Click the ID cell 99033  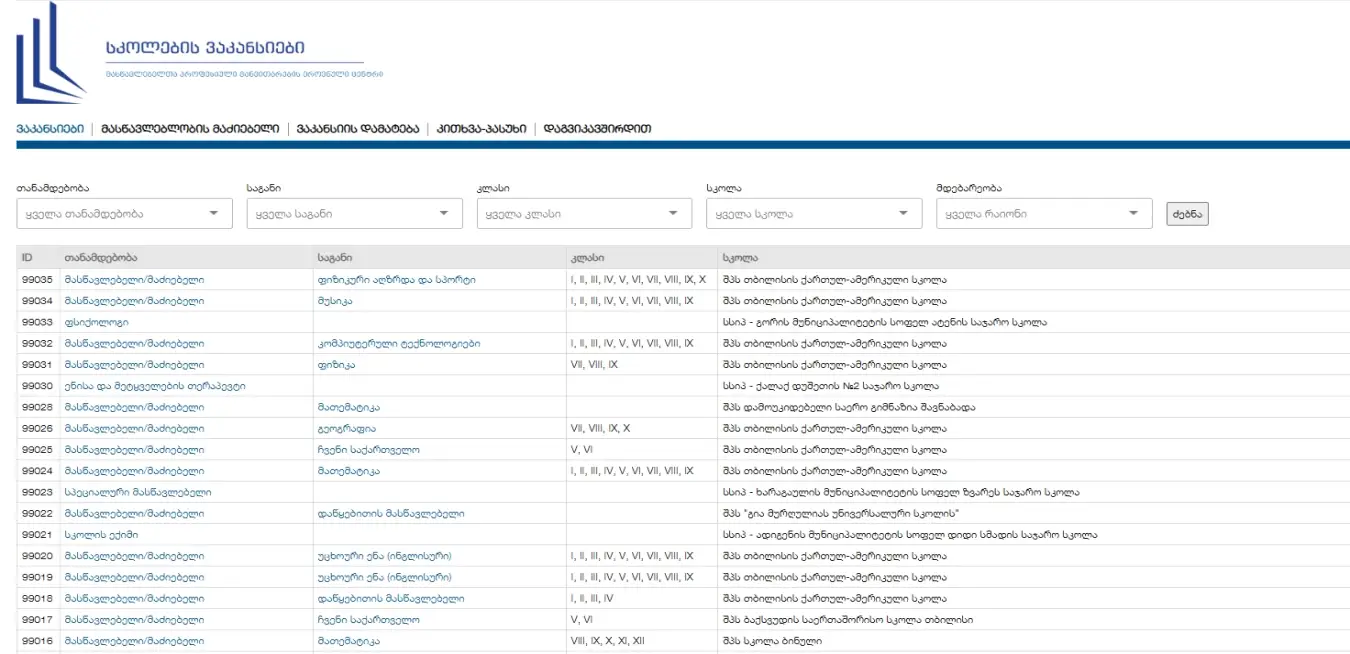click(x=37, y=322)
